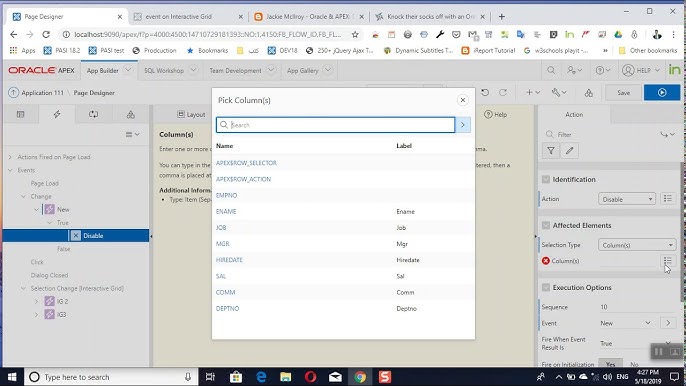Toggle the Execution Options section
This screenshot has height=386, width=686.
546,288
